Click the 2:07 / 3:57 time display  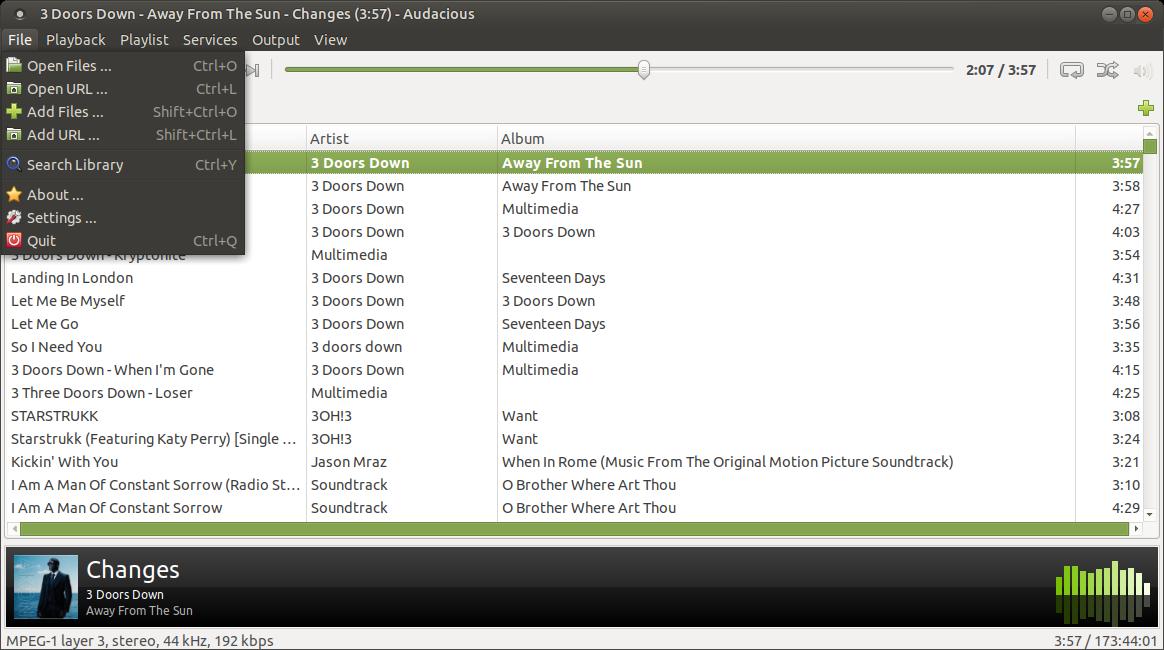1000,70
